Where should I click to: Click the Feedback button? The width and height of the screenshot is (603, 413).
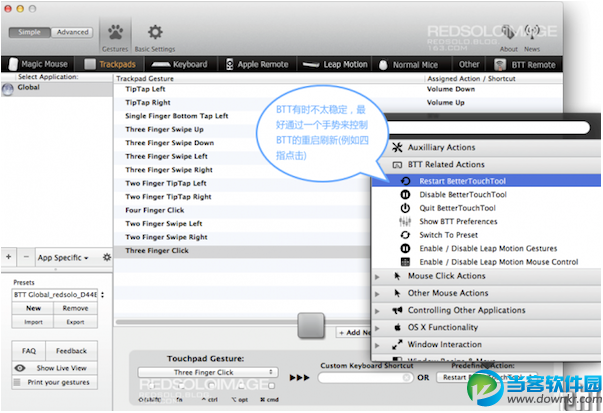(72, 351)
